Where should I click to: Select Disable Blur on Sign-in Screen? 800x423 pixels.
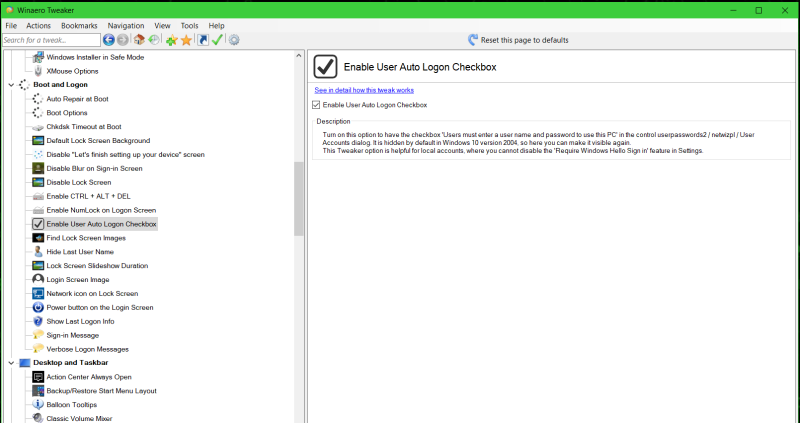(94, 168)
